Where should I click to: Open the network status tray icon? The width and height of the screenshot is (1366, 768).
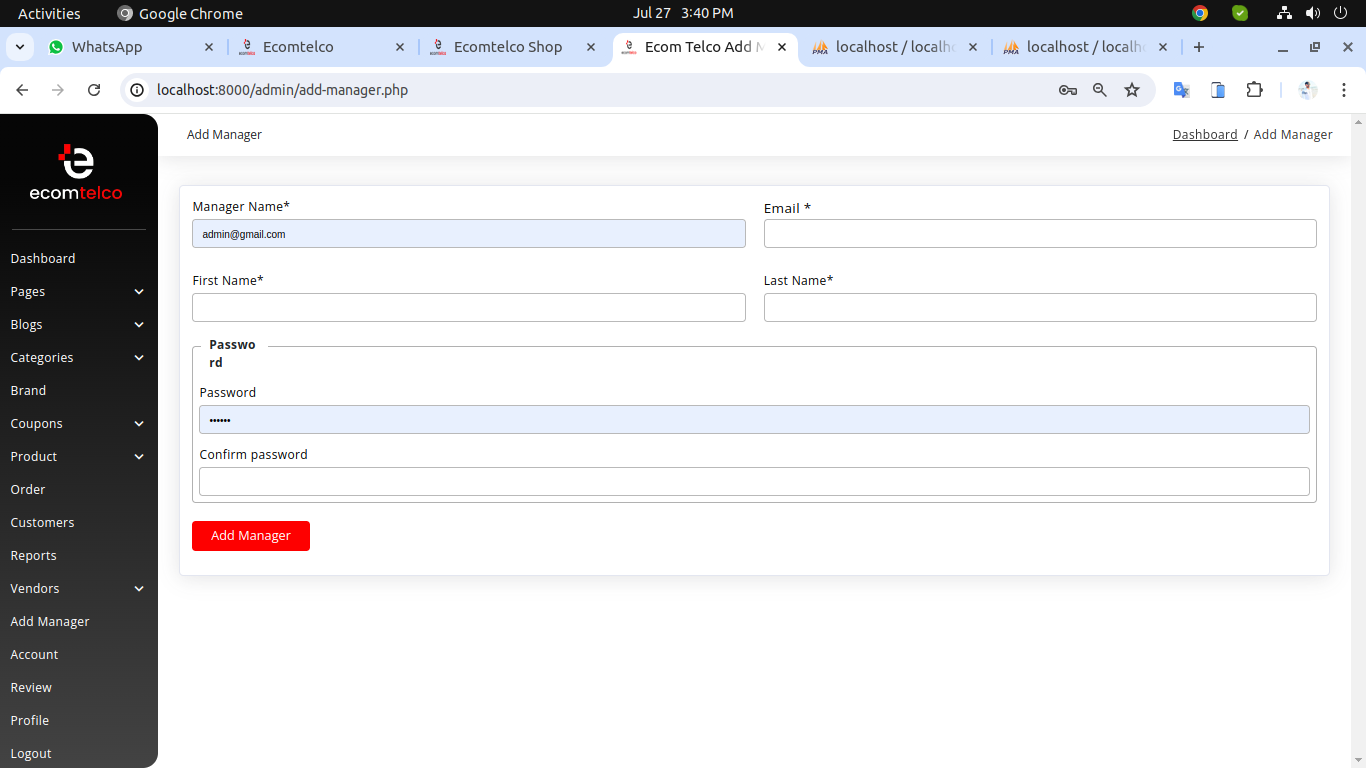point(1285,13)
